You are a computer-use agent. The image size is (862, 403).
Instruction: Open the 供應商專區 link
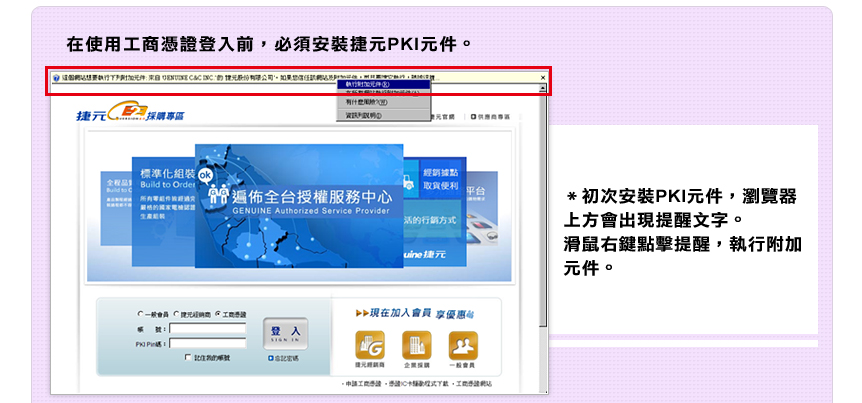(490, 117)
